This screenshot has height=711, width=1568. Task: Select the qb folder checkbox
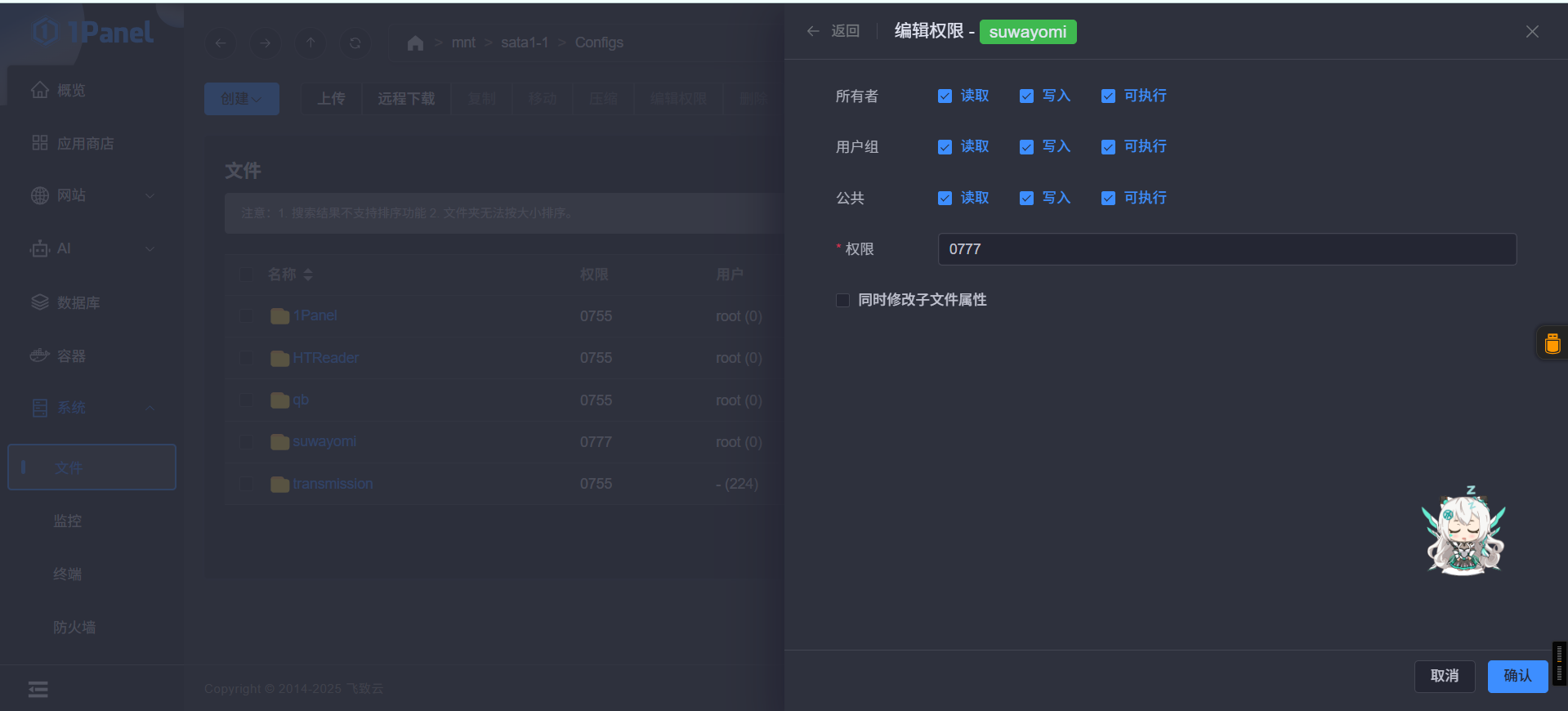246,400
